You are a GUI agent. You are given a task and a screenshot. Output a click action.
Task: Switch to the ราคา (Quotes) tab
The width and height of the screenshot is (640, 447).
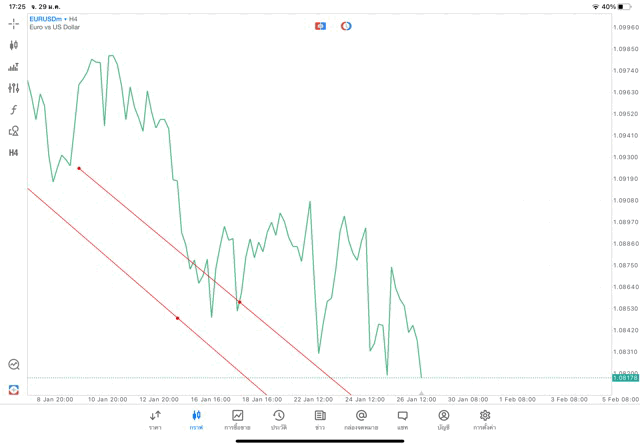coord(155,419)
